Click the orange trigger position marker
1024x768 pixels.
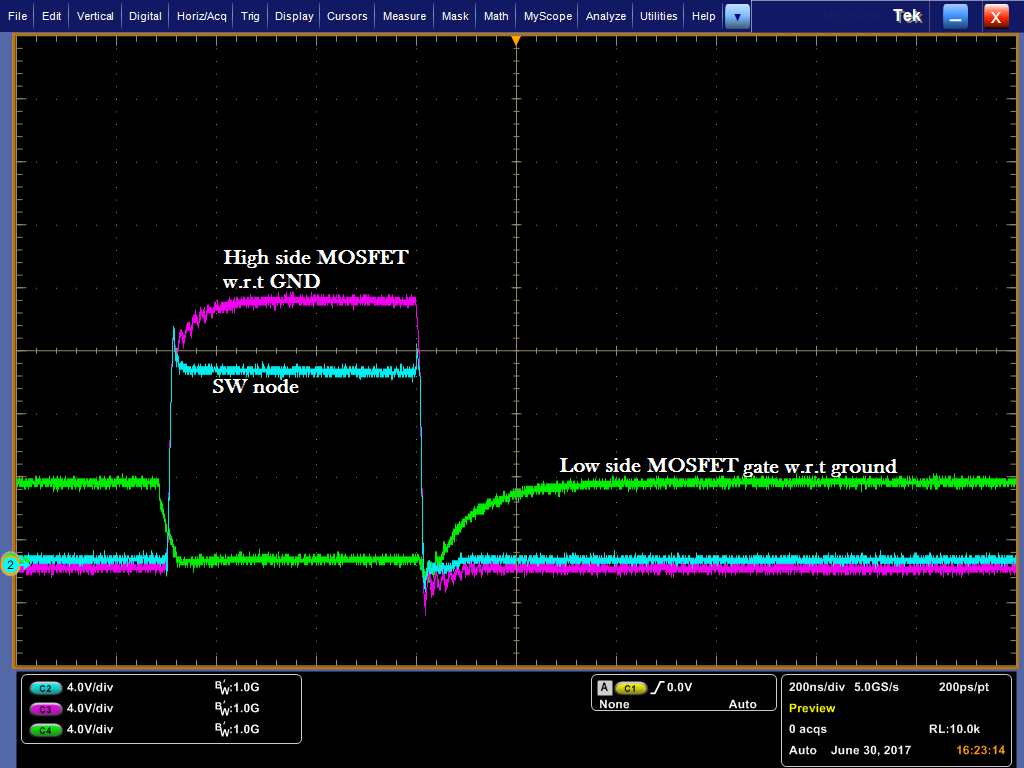[x=516, y=41]
